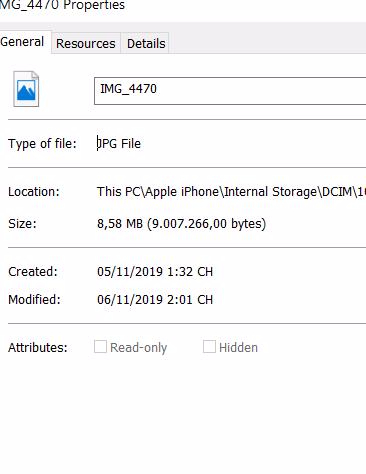Click the Modified label
Screen dimensions: 366x474
click(x=34, y=300)
